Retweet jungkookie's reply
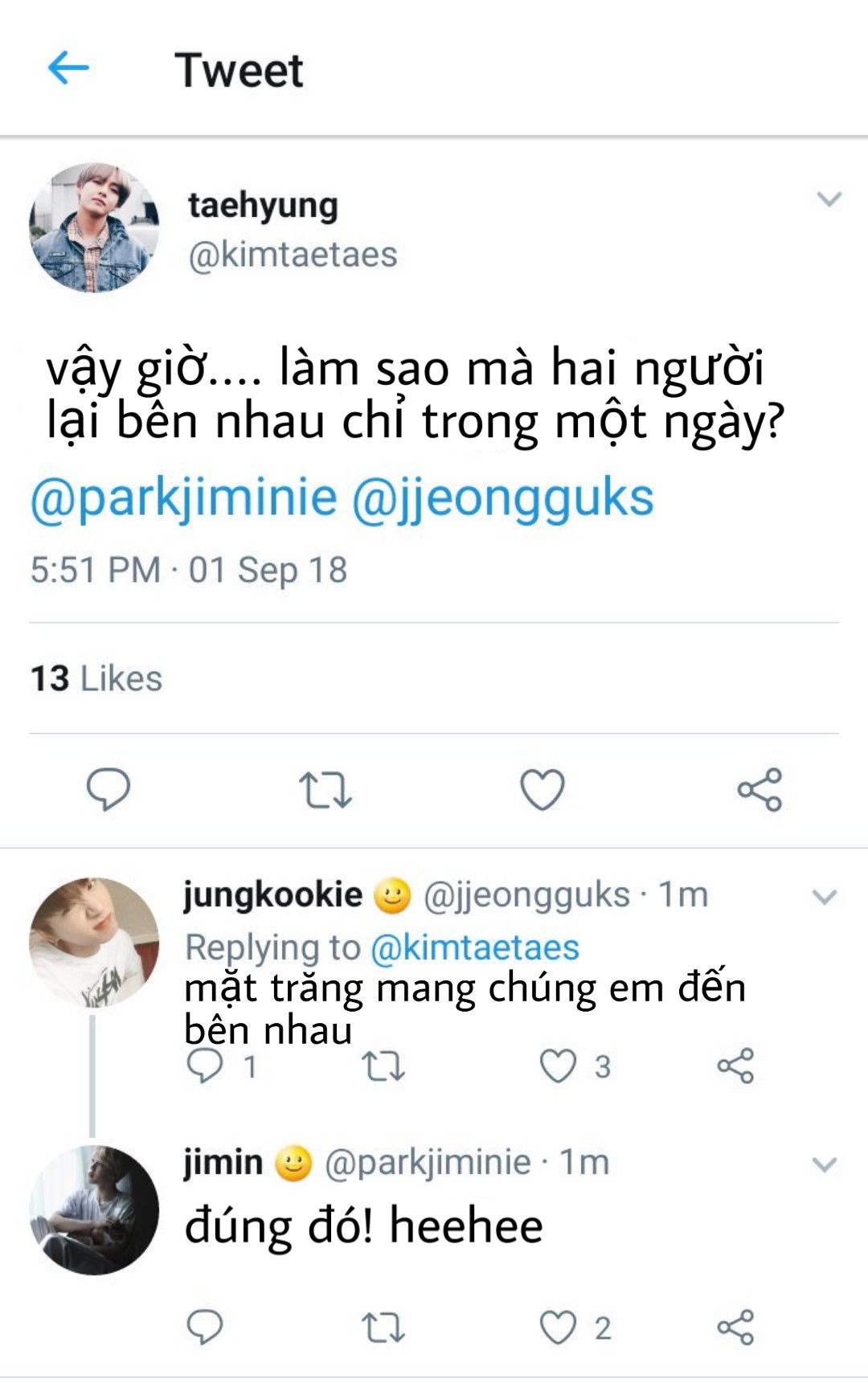Viewport: 868px width, 1383px height. (383, 1066)
